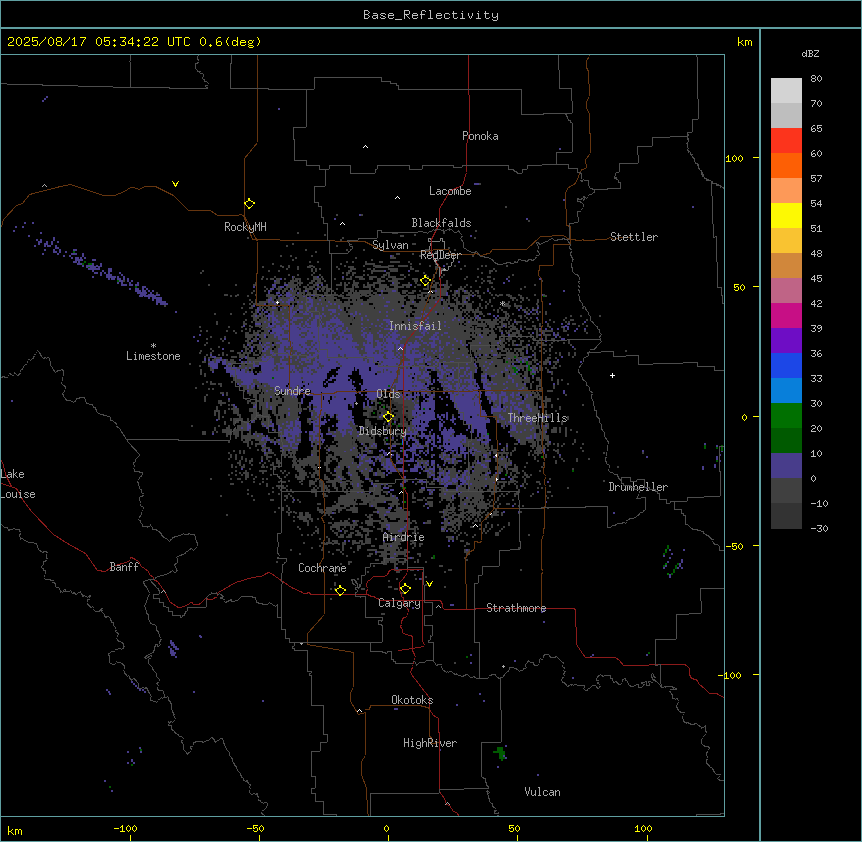Image resolution: width=862 pixels, height=842 pixels.
Task: Select the Didsbury label
Action: click(383, 431)
